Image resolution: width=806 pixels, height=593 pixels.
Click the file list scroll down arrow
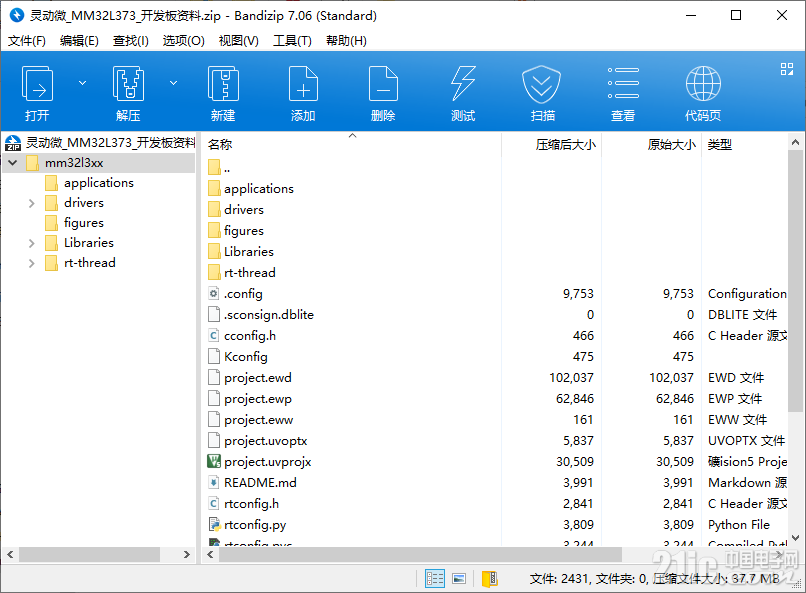click(795, 538)
